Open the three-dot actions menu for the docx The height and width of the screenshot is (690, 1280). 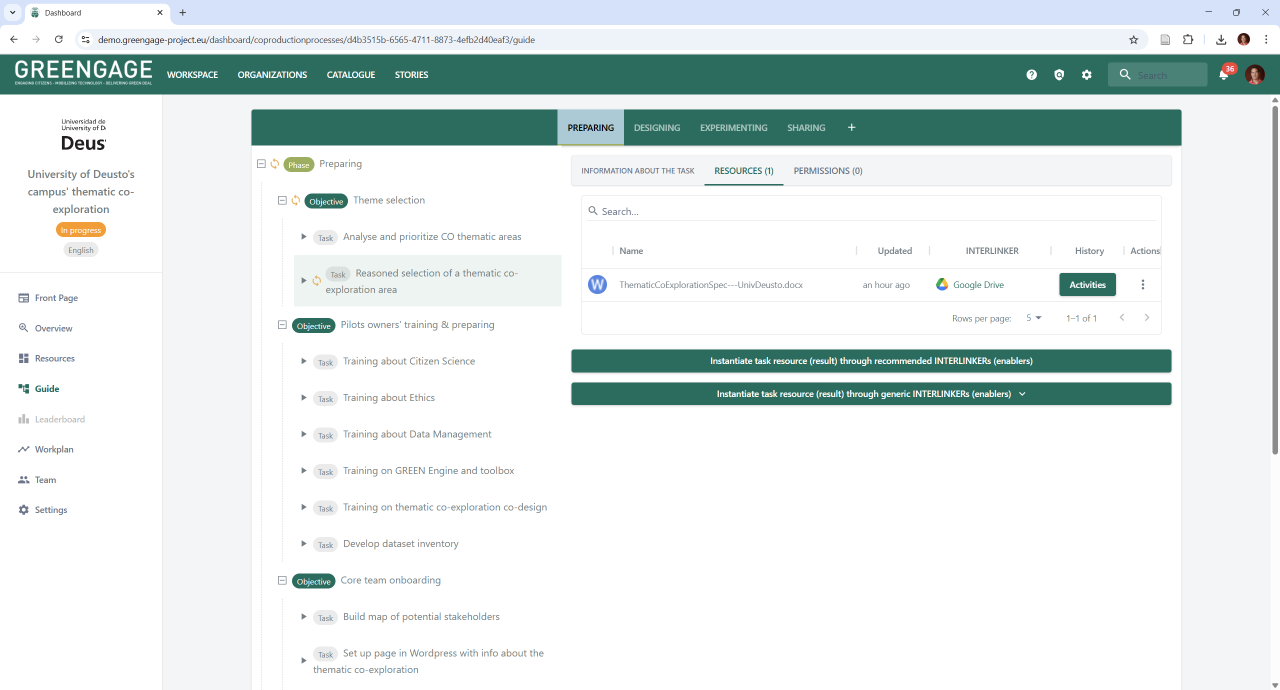click(x=1143, y=285)
